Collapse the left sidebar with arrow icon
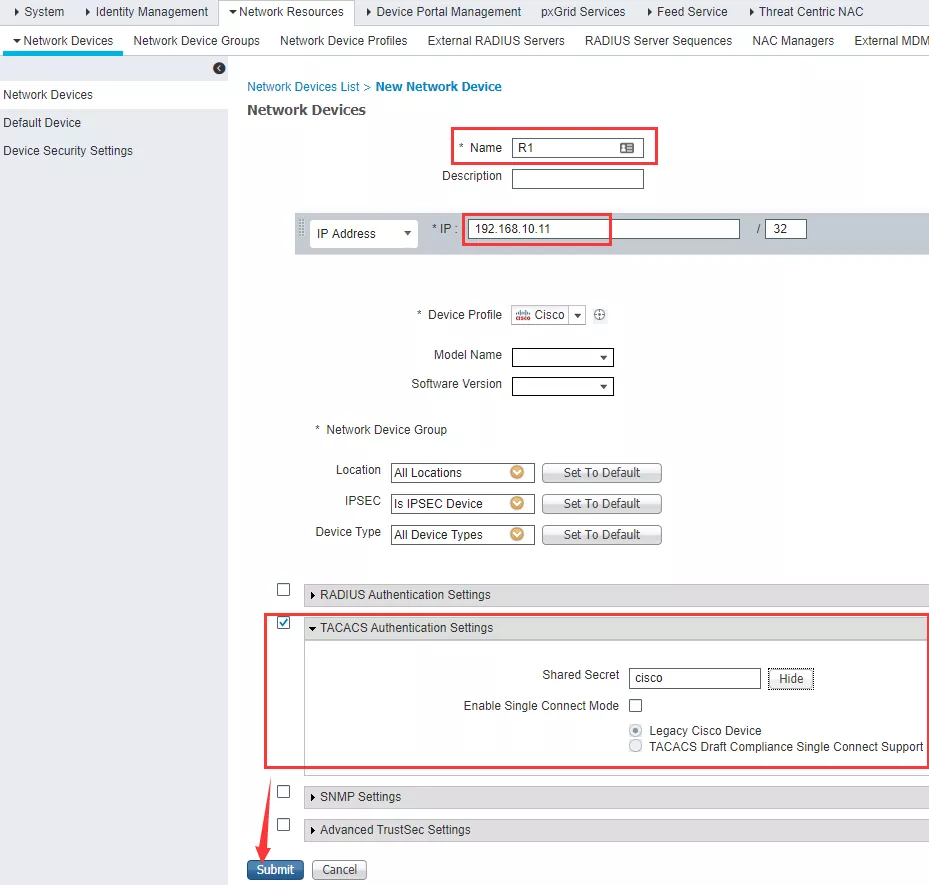 (x=219, y=68)
